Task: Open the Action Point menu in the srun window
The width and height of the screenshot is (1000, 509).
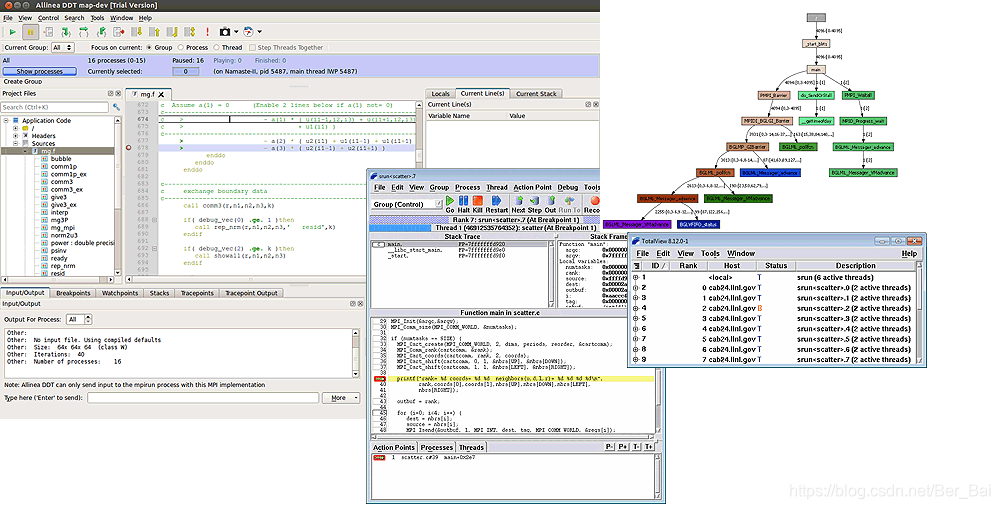Action: click(533, 188)
